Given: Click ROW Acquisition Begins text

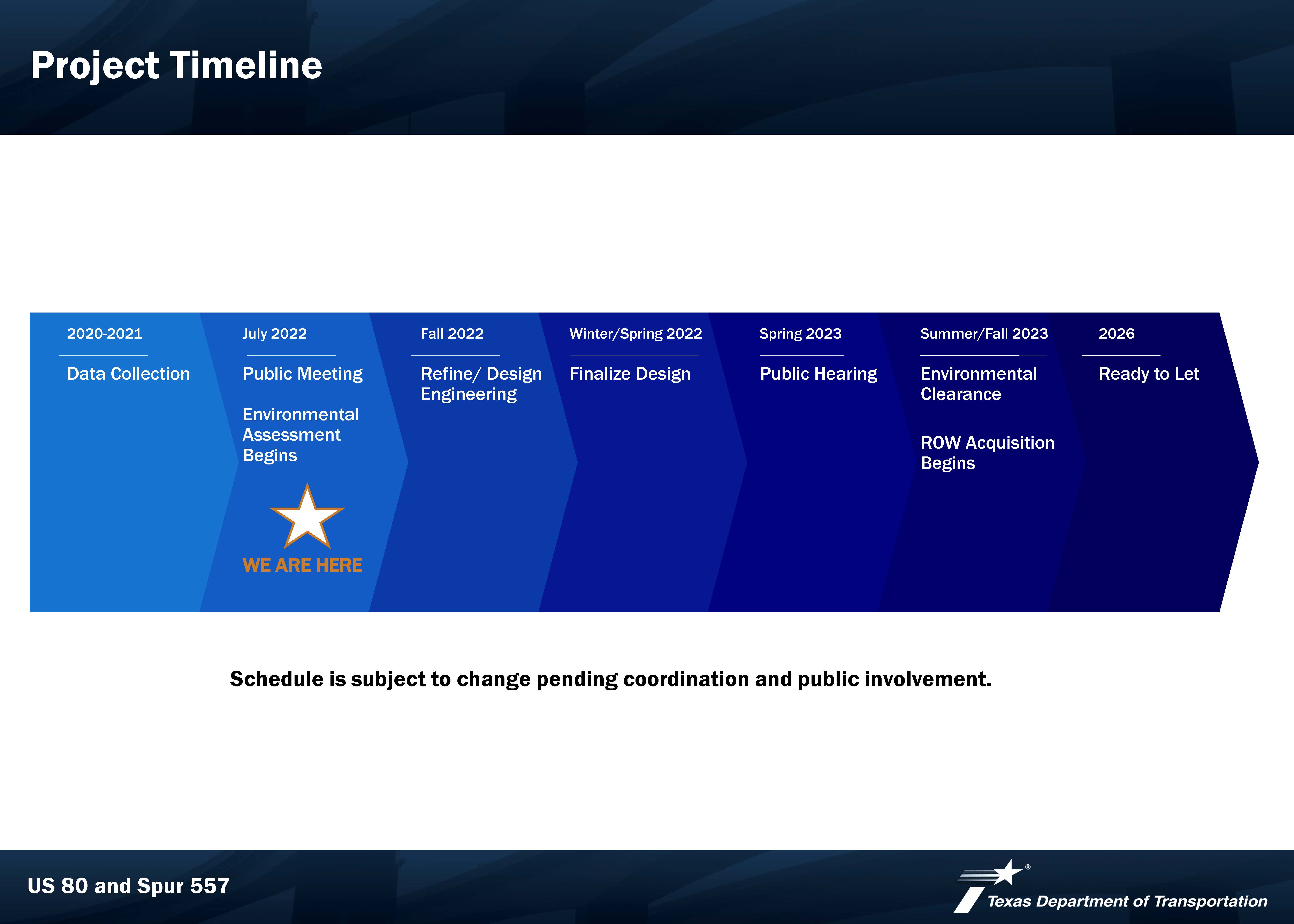Looking at the screenshot, I should coord(988,453).
